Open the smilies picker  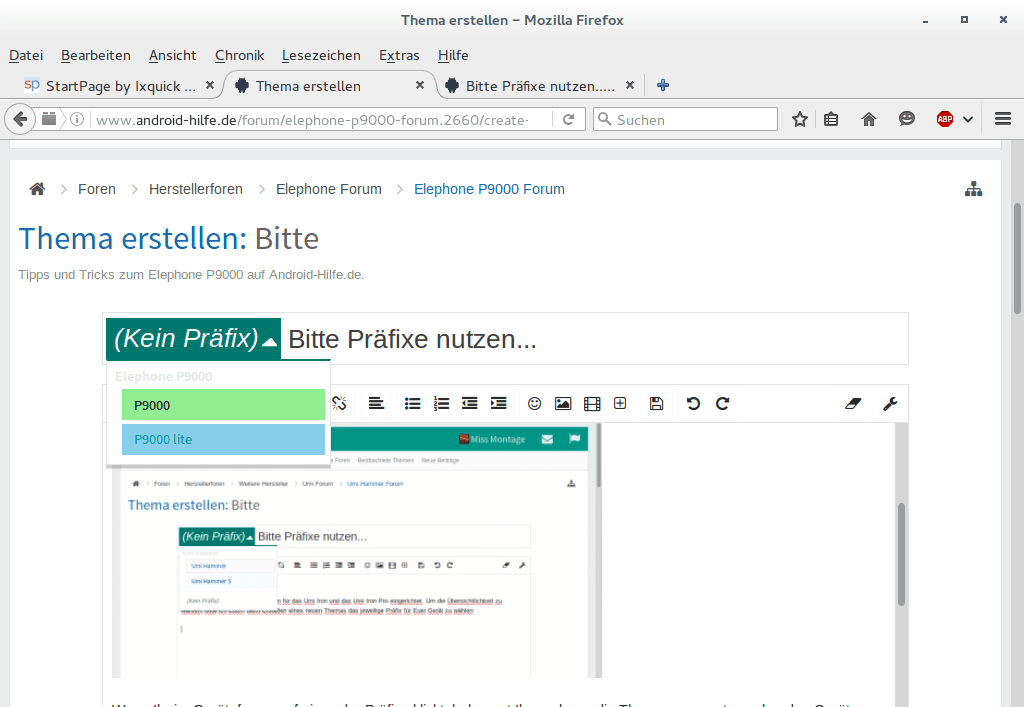[x=534, y=403]
